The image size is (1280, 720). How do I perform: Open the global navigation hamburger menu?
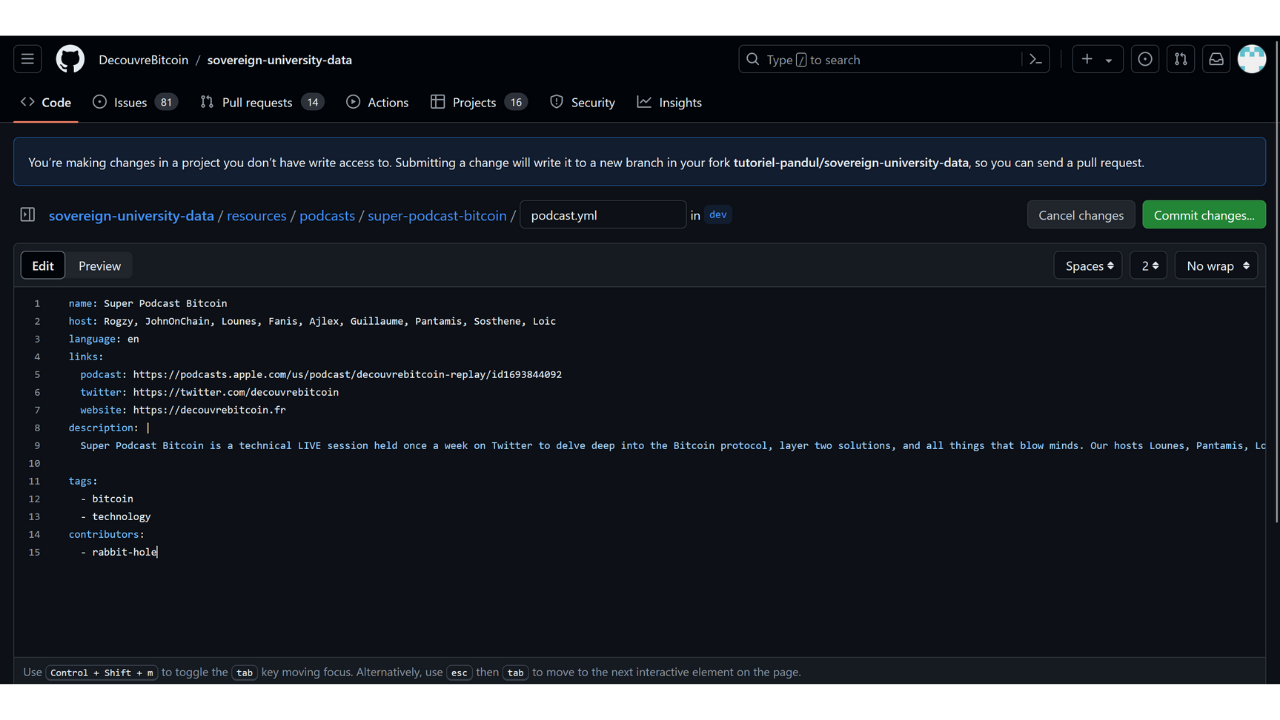[x=28, y=60]
